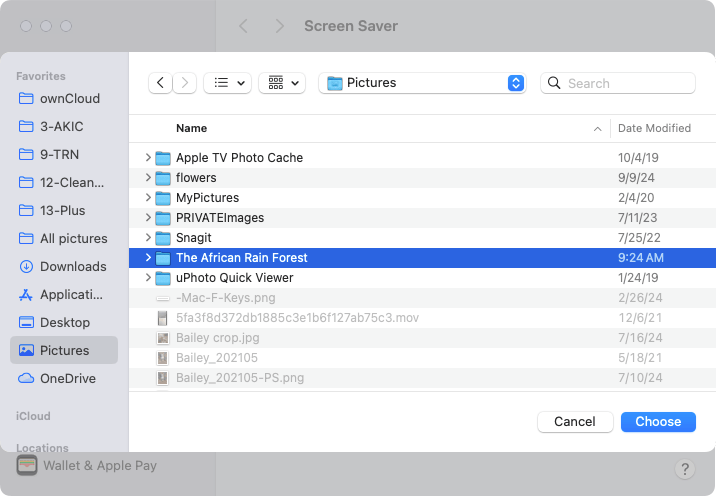This screenshot has width=716, height=496.
Task: Expand the flowers folder disclosure arrow
Action: pos(147,178)
